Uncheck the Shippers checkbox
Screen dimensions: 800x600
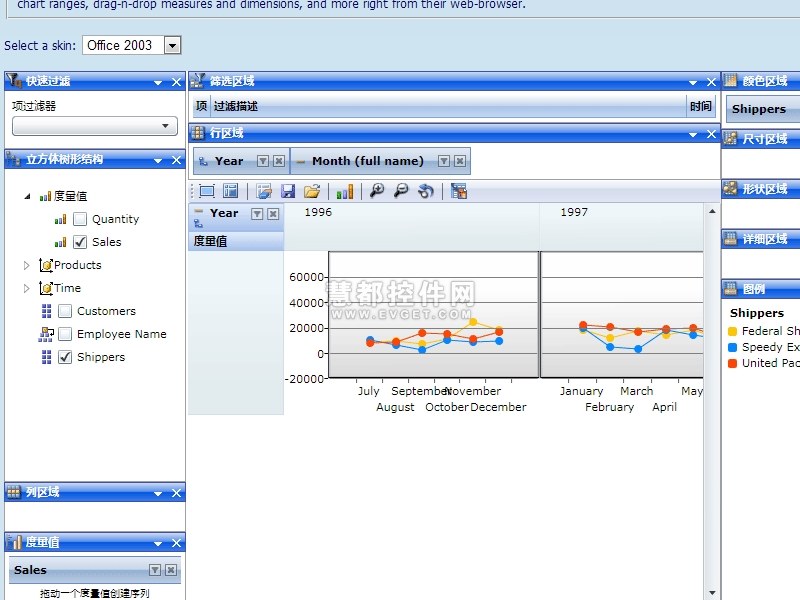(x=65, y=357)
